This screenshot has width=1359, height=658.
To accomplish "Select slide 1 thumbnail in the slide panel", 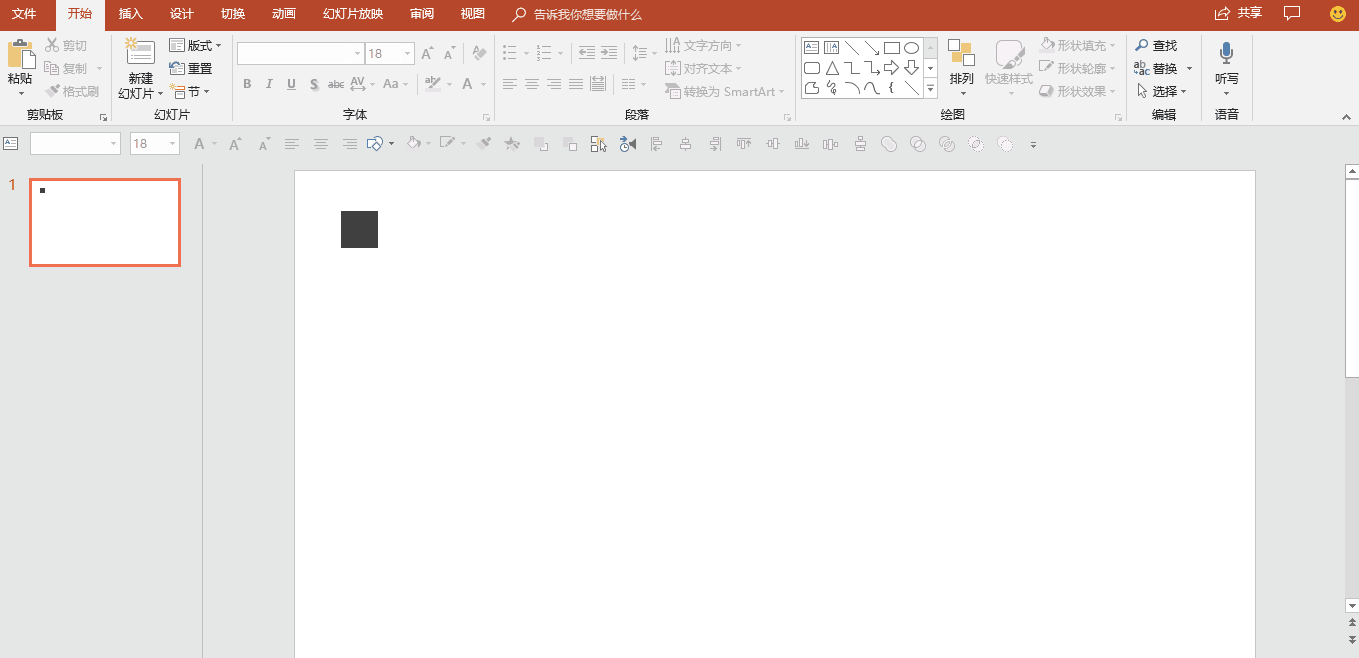I will tap(105, 223).
